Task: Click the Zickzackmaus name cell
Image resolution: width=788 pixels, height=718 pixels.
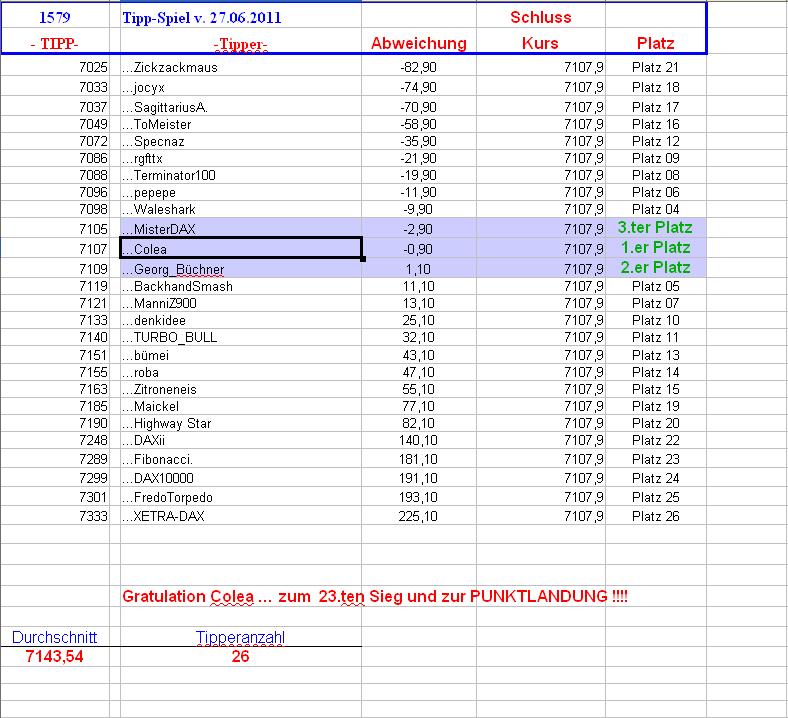Action: pos(241,67)
